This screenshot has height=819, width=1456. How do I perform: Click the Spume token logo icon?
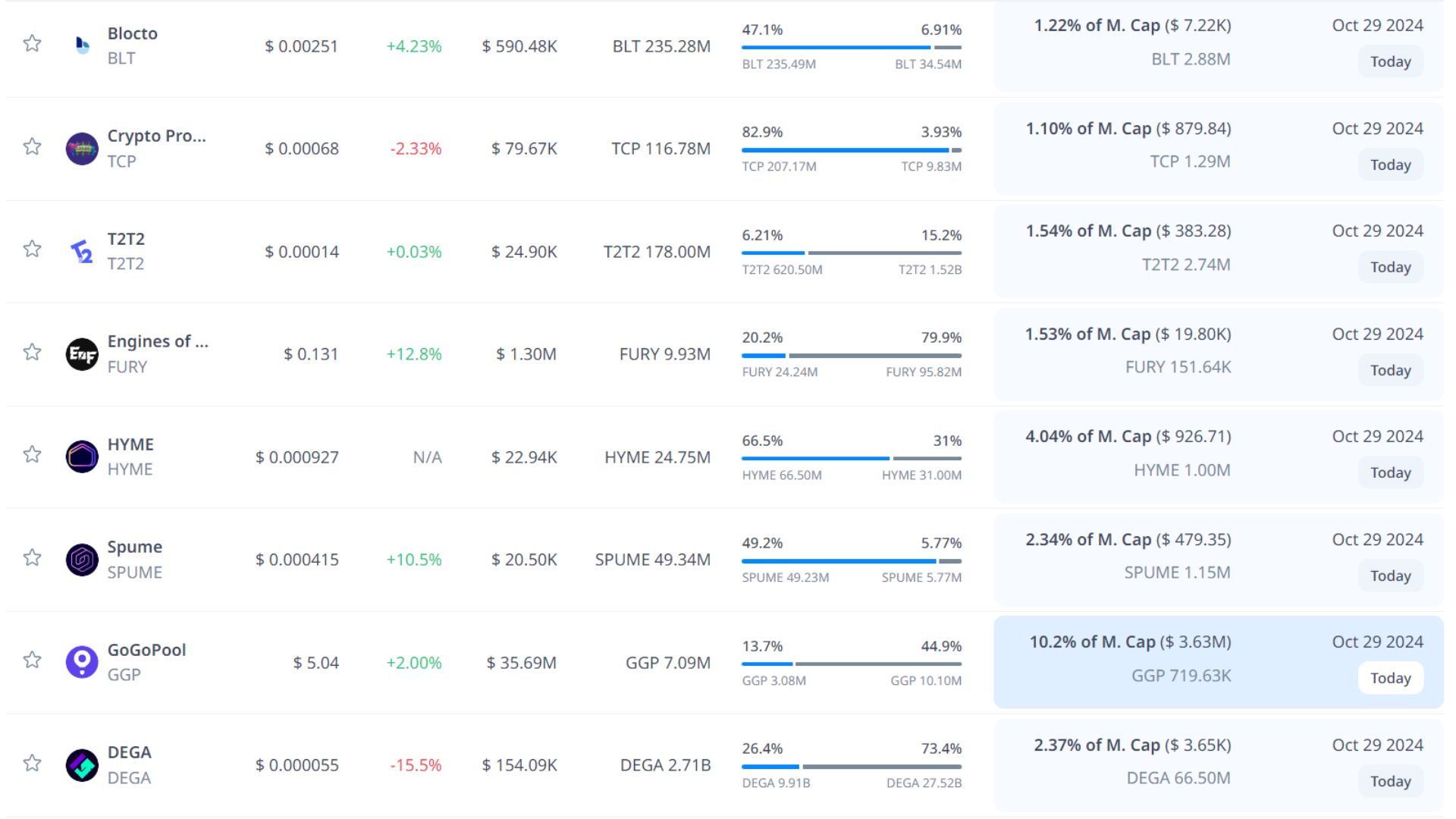coord(82,560)
